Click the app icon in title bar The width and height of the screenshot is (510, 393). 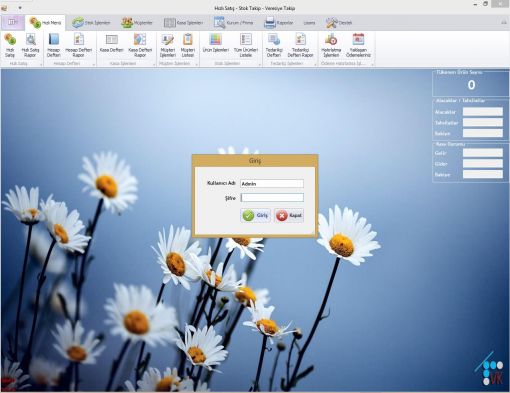click(4, 7)
